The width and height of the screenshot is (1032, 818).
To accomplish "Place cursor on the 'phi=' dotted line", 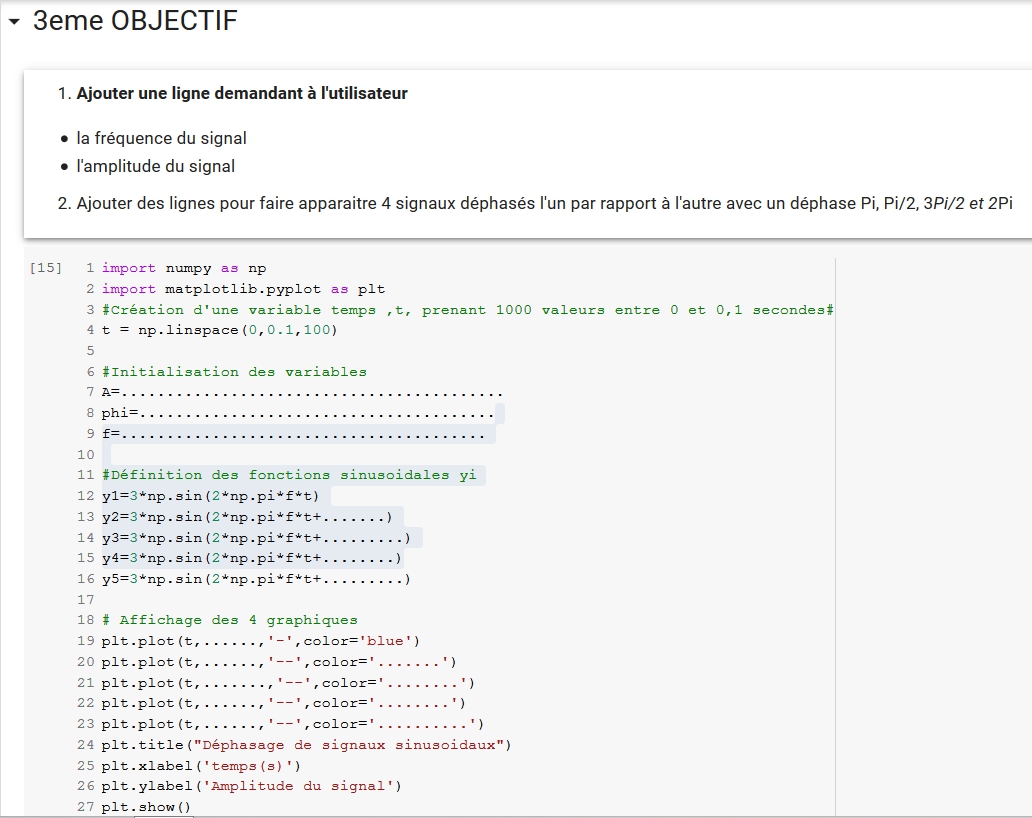I will tap(298, 413).
